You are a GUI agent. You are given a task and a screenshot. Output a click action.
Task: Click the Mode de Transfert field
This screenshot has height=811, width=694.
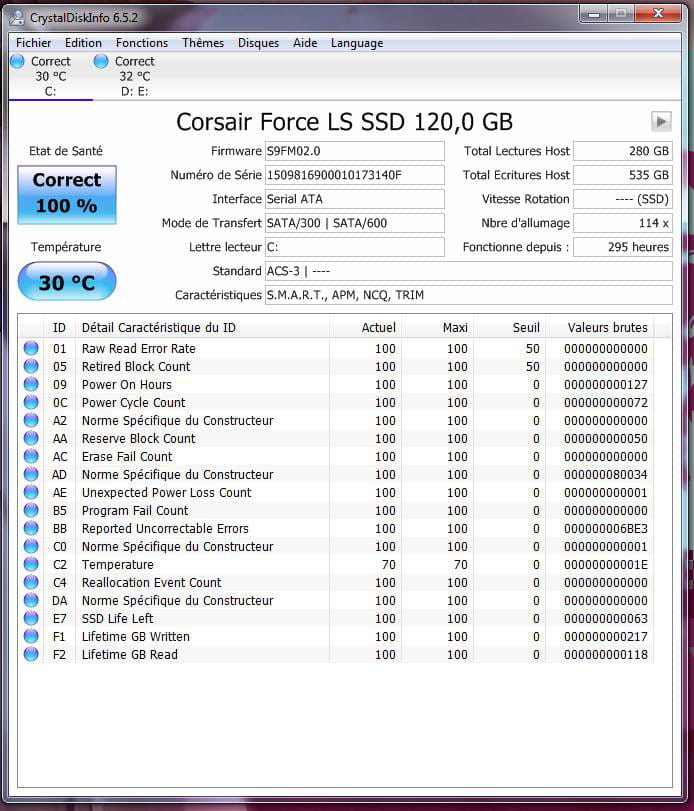tap(354, 223)
